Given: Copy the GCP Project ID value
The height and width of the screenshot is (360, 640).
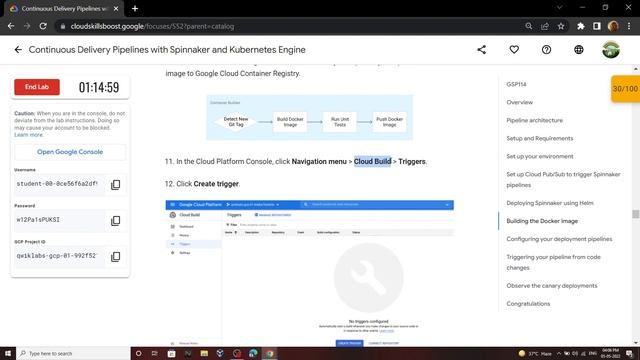Looking at the screenshot, I should pyautogui.click(x=116, y=257).
